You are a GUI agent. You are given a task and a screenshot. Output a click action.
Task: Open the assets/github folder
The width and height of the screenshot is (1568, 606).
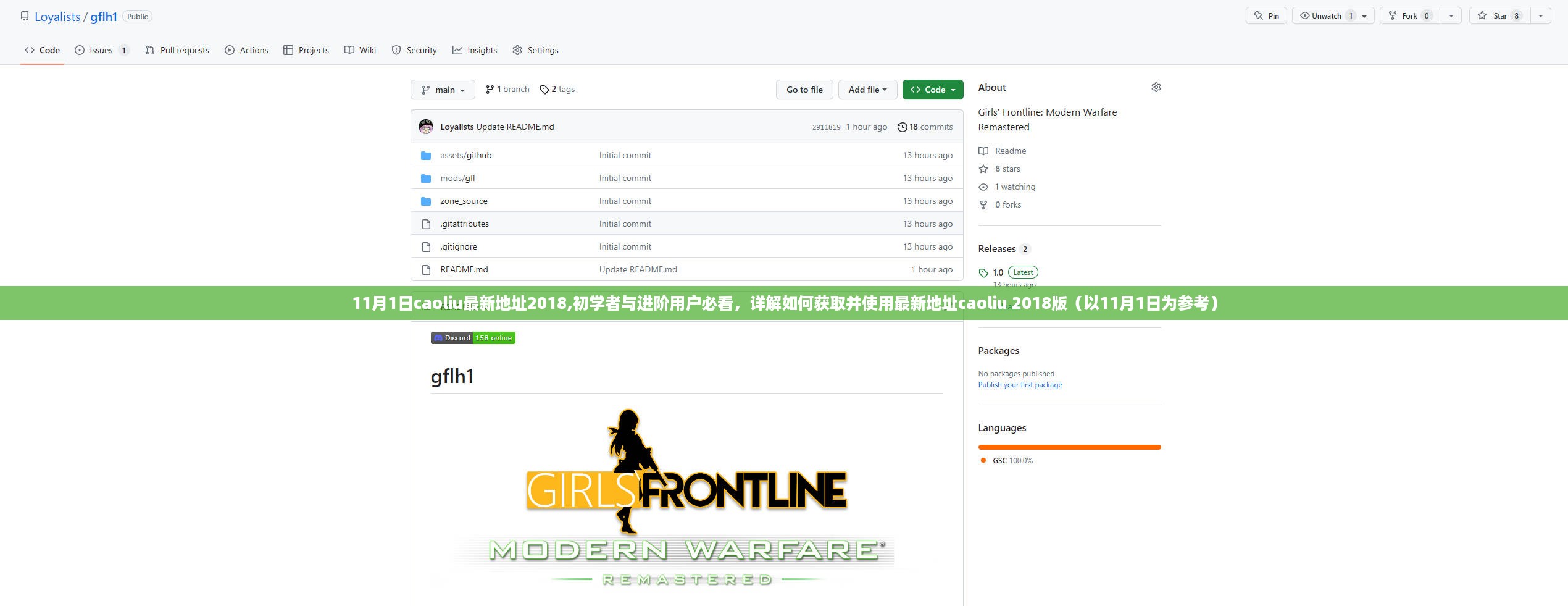(465, 155)
